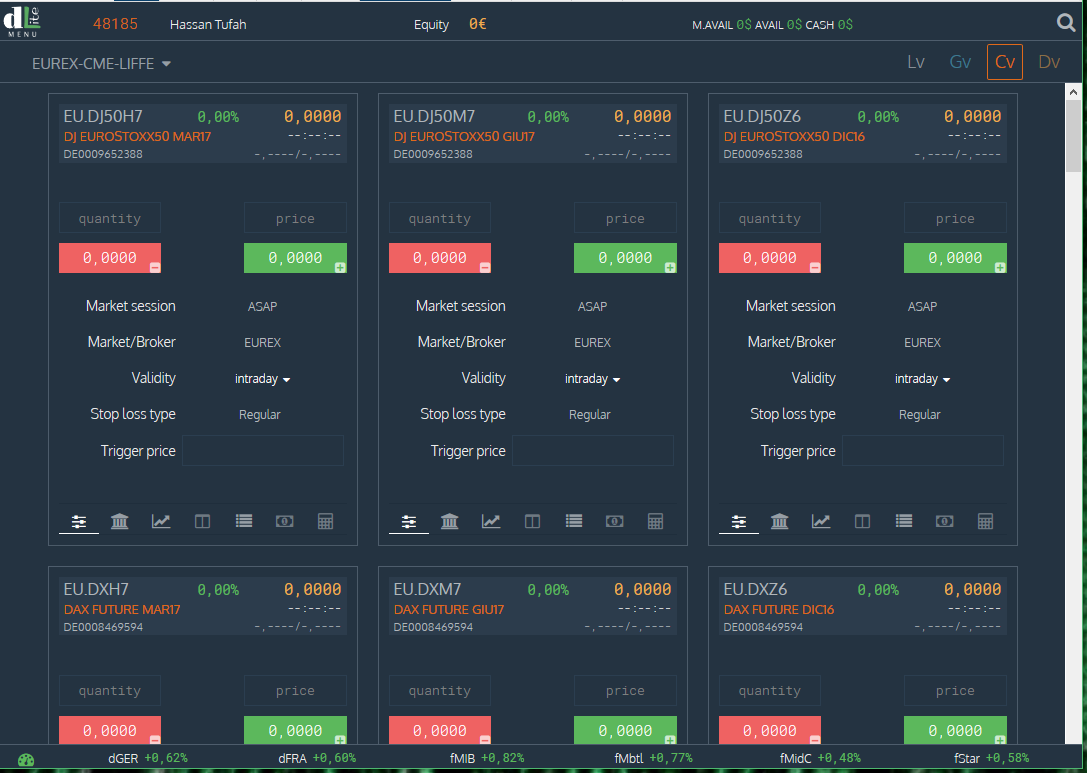Open Validity intraday dropdown for EU.DJ50Z6
This screenshot has height=773, width=1087.
922,379
